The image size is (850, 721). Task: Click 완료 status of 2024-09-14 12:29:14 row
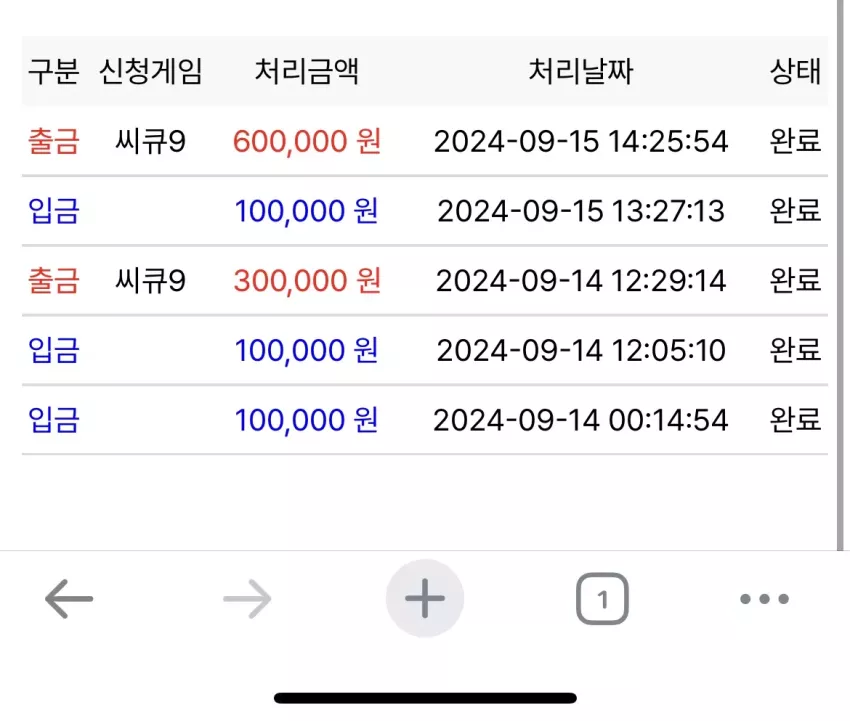(795, 281)
